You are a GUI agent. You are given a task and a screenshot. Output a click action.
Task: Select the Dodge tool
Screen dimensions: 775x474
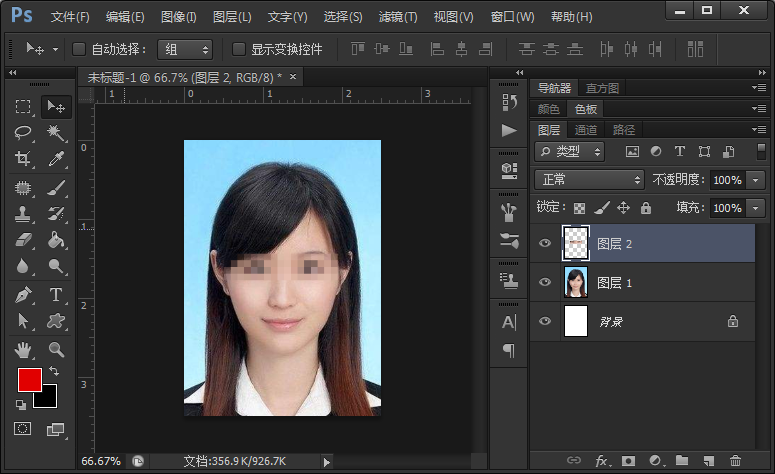(x=56, y=266)
